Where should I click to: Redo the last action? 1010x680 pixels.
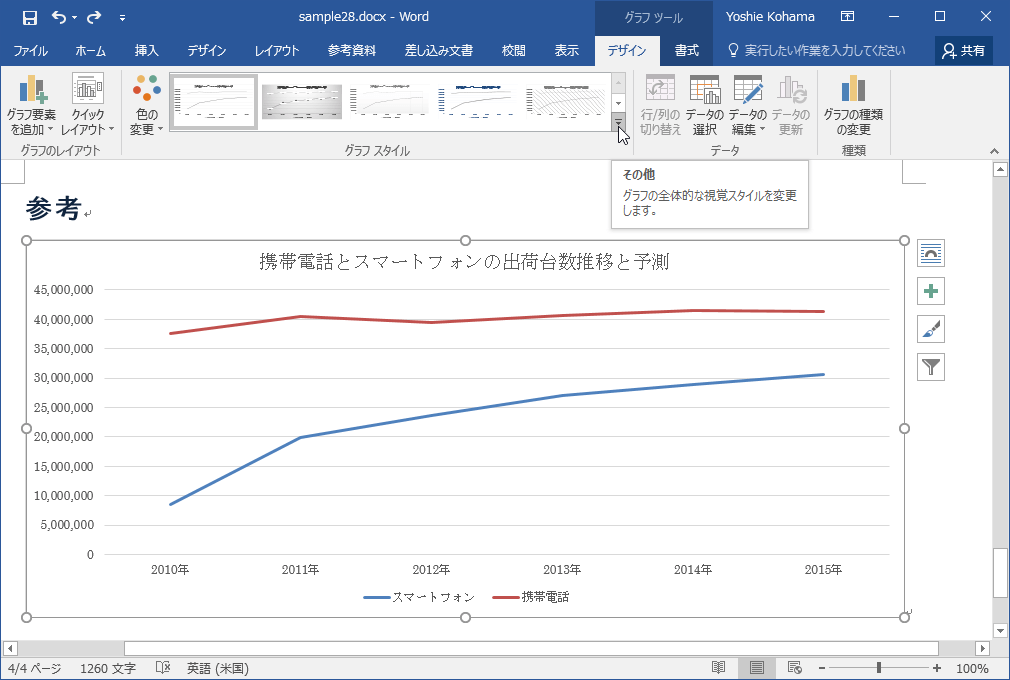[x=95, y=17]
